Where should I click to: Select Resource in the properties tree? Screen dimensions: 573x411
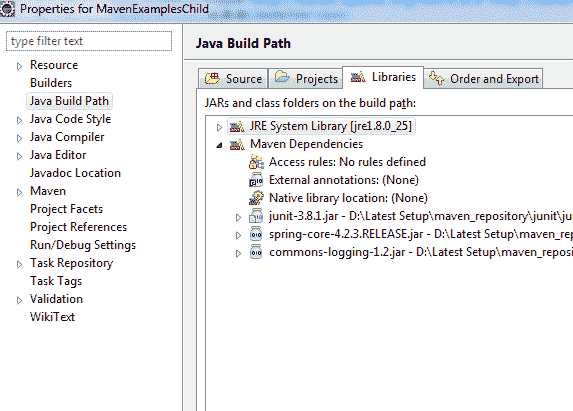(x=54, y=65)
